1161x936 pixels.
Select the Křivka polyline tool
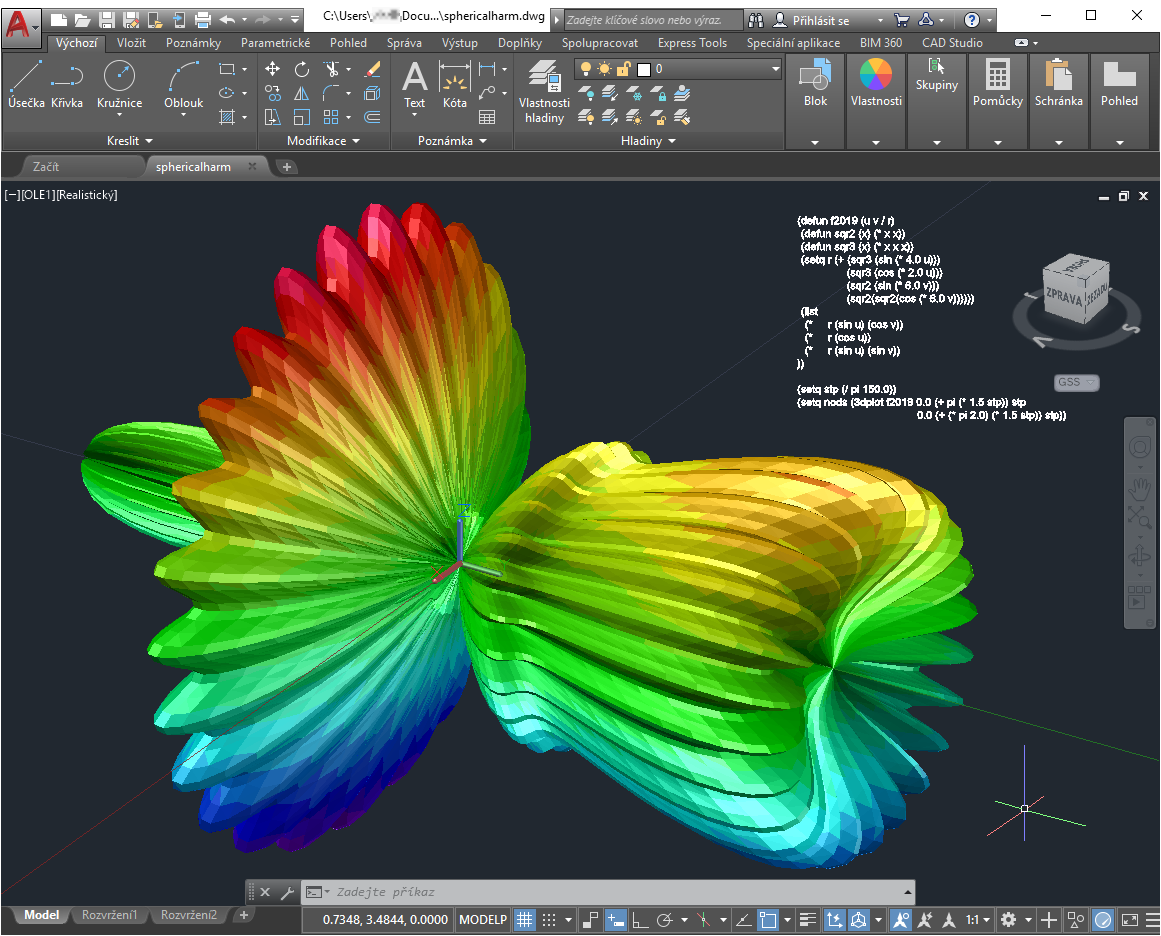pyautogui.click(x=67, y=84)
